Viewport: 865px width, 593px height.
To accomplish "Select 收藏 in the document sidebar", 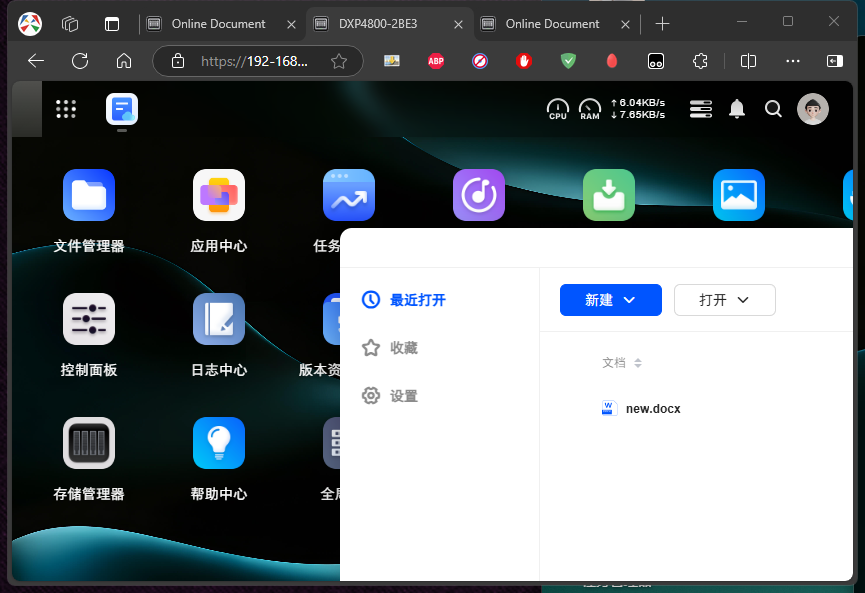I will click(x=404, y=348).
